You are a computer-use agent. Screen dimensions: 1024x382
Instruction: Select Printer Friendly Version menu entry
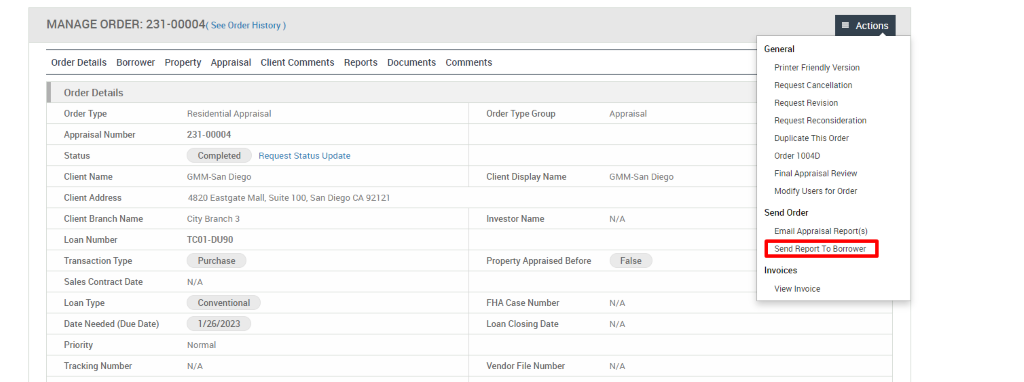coord(816,67)
